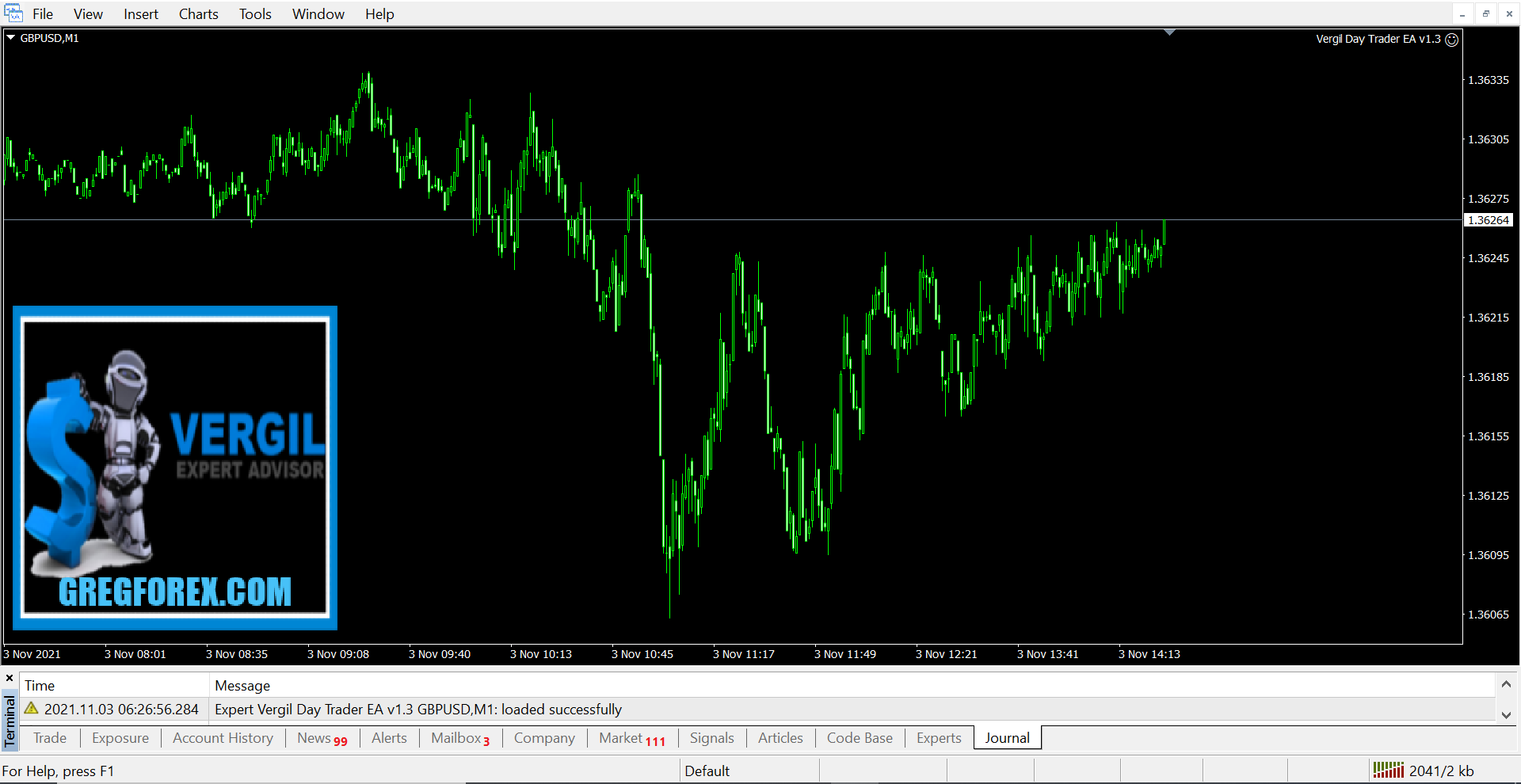This screenshot has width=1521, height=784.
Task: Open the Charts menu
Action: coord(198,14)
